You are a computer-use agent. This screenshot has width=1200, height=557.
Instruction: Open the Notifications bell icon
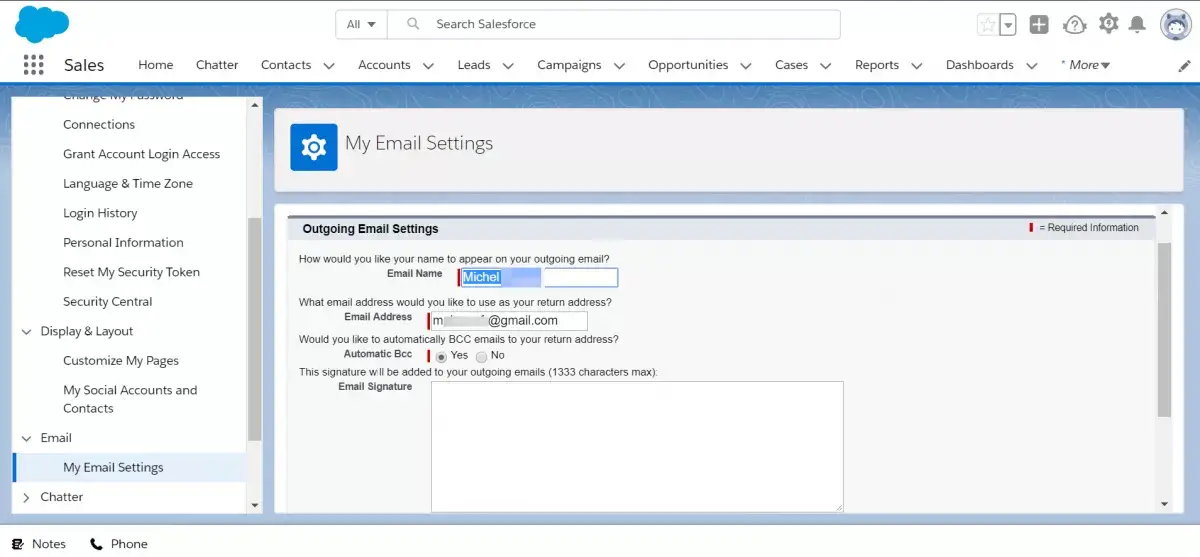(x=1137, y=24)
